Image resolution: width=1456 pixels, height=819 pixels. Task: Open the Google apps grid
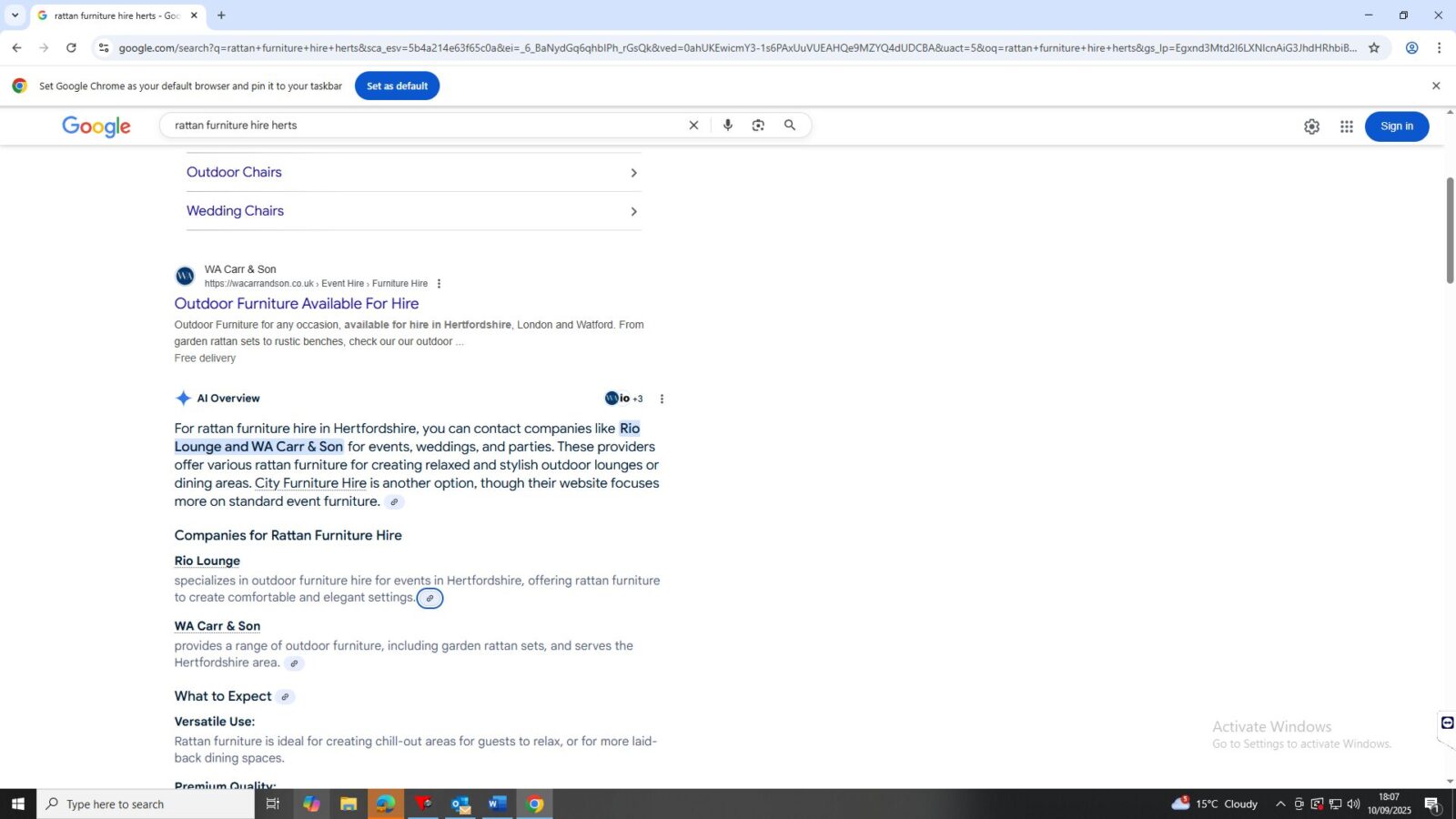[x=1346, y=126]
